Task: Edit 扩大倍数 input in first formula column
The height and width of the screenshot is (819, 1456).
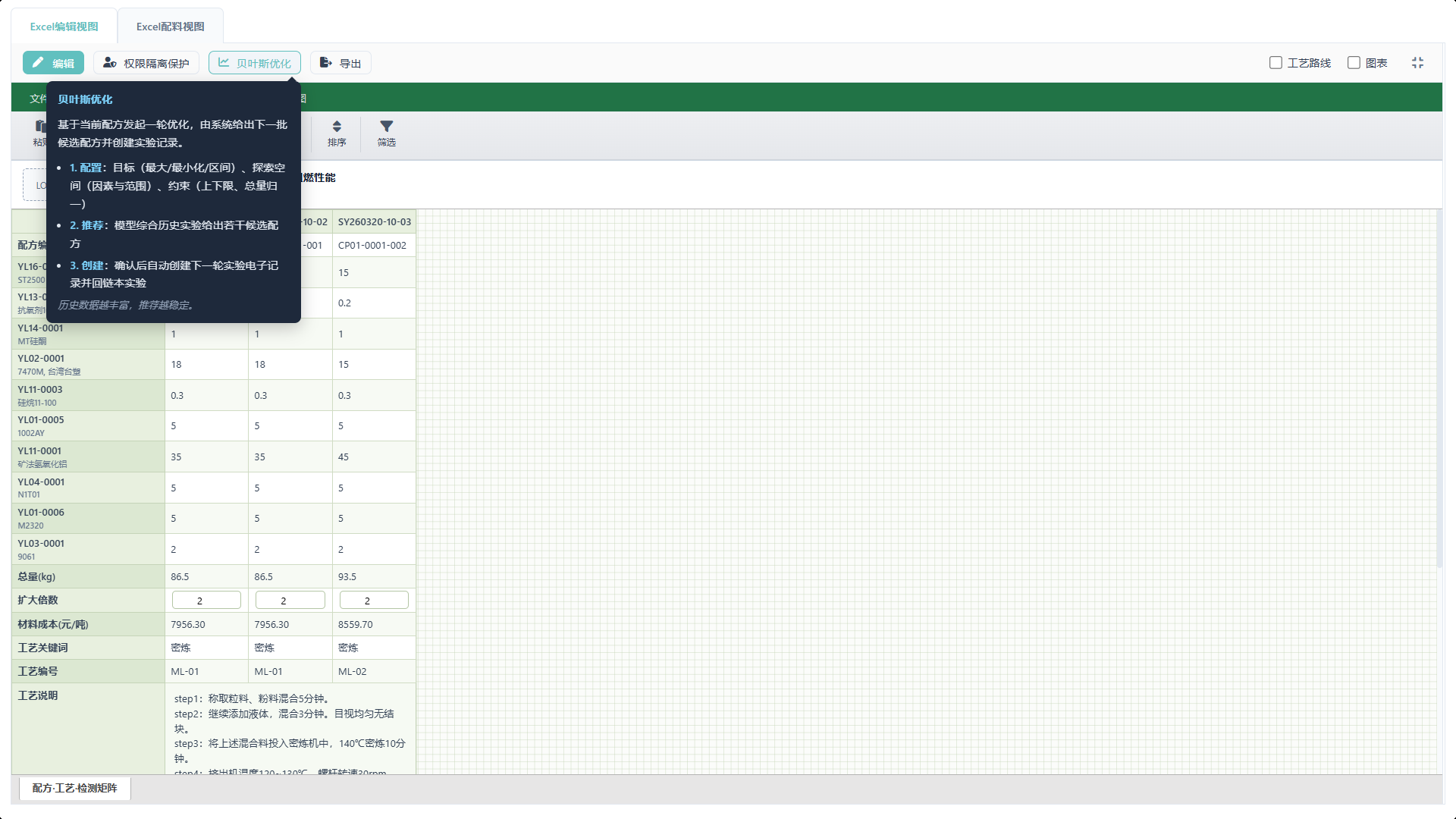Action: point(206,600)
